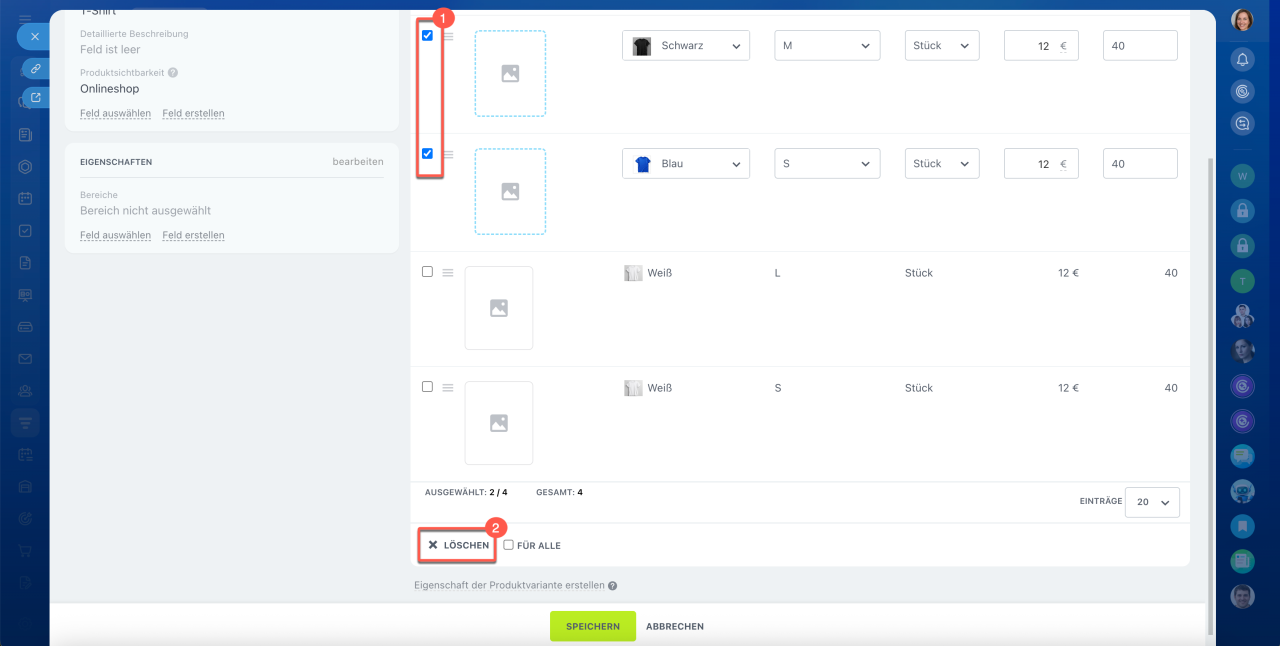Click Abbrechen to cancel
Screen dimensions: 1280x646
point(675,627)
